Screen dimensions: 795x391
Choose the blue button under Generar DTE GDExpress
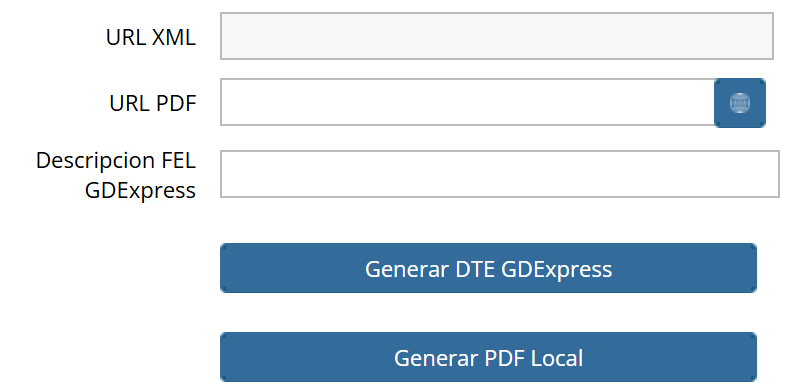tap(488, 358)
